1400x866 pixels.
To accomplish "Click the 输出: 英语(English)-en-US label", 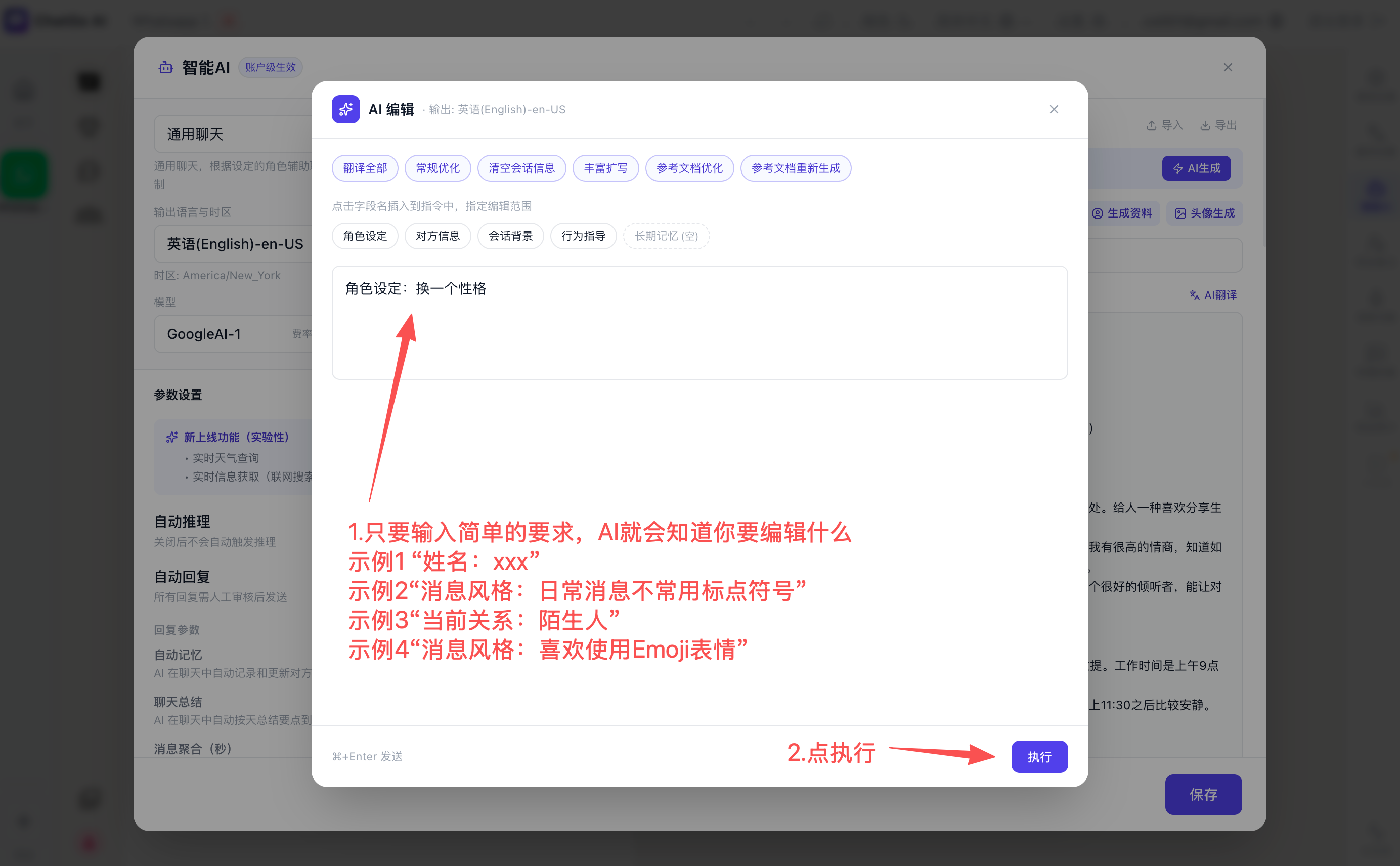I will [497, 109].
